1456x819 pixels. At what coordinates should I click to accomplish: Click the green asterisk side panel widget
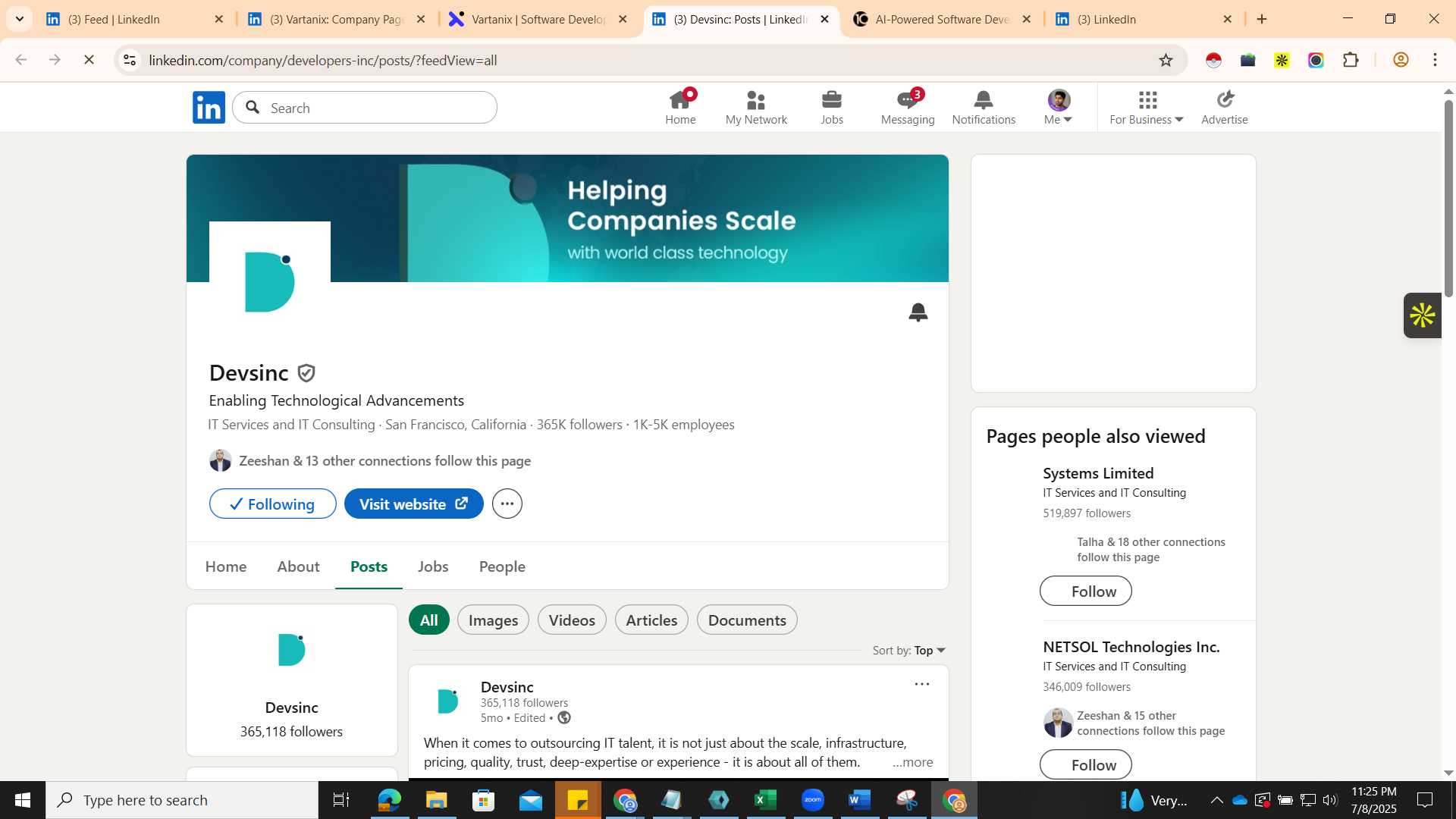point(1422,315)
